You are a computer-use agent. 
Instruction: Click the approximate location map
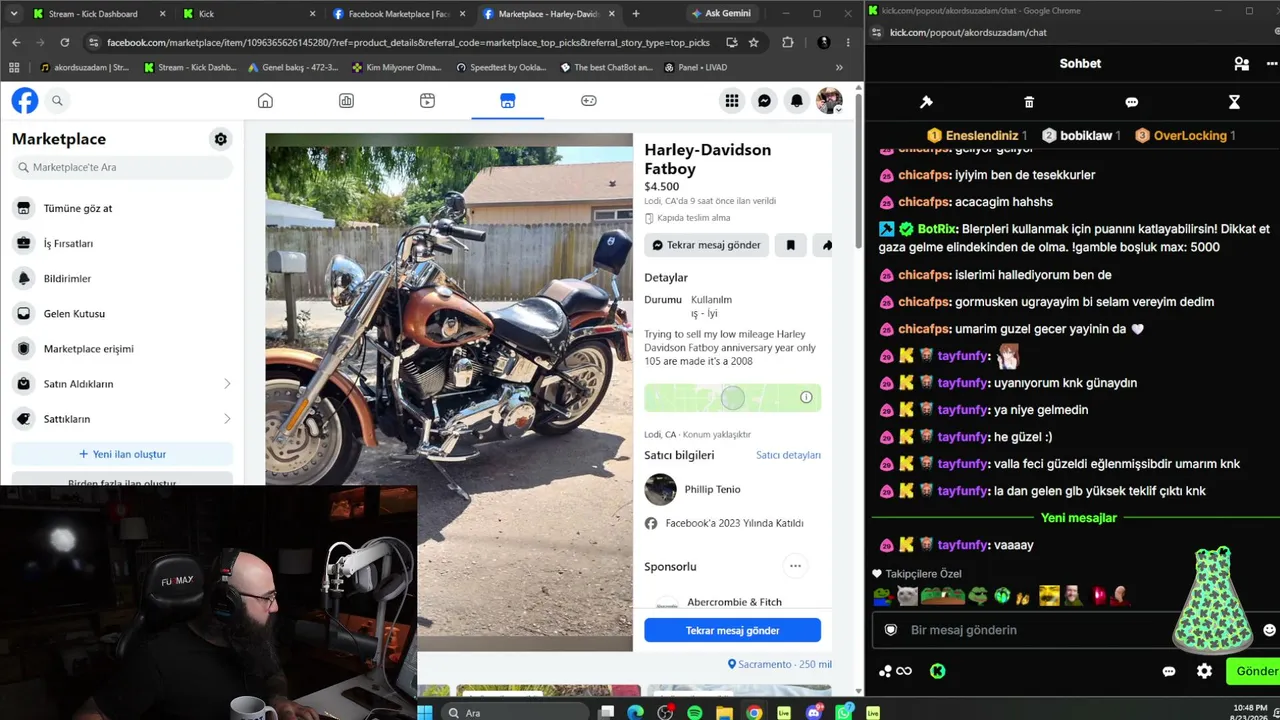(732, 397)
